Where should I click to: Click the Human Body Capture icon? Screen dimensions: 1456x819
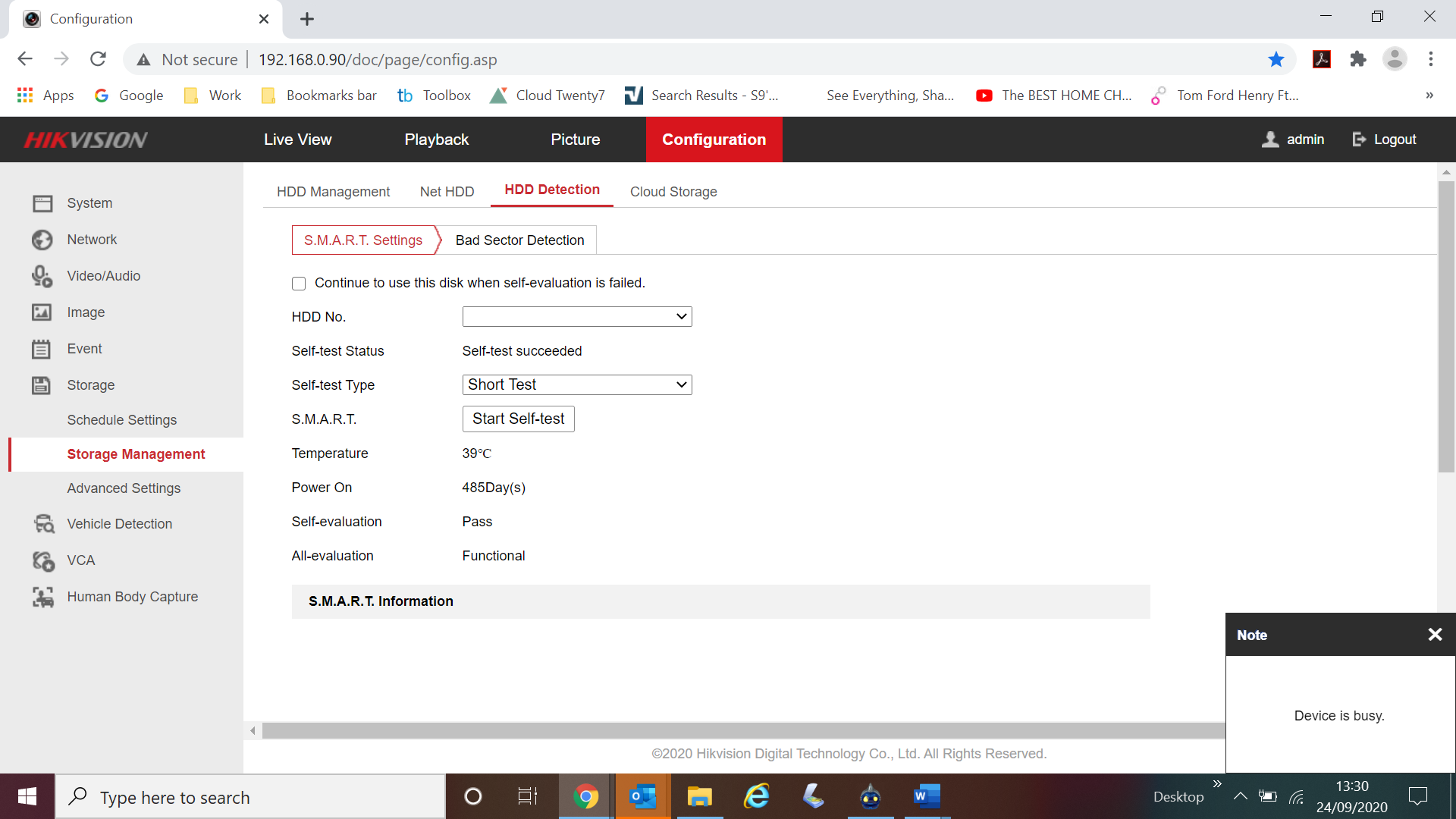(43, 597)
